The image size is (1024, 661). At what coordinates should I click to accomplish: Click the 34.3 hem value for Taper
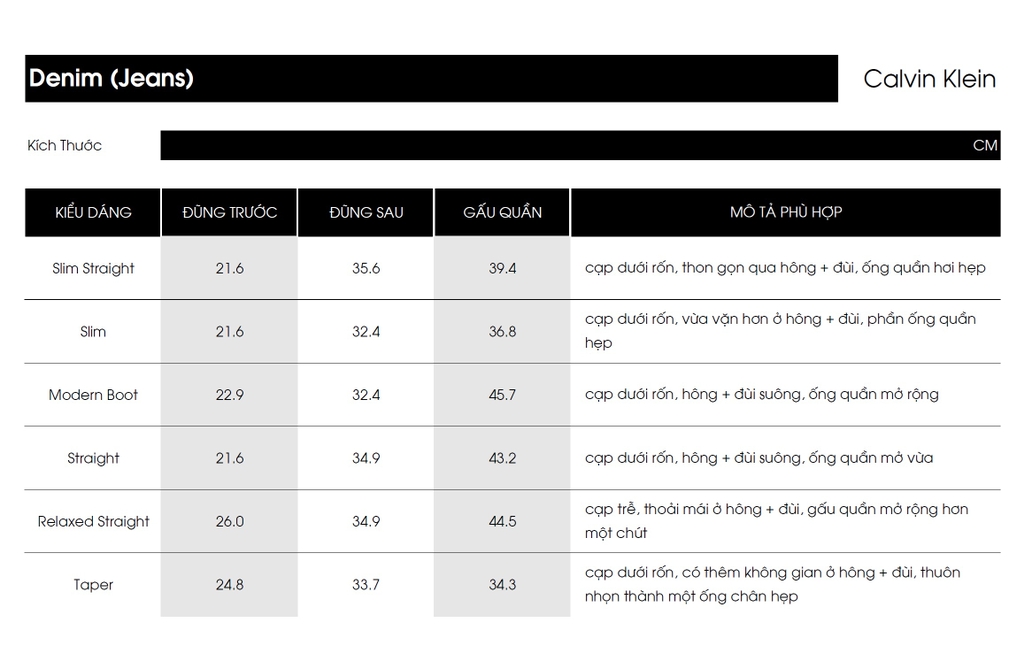click(502, 584)
